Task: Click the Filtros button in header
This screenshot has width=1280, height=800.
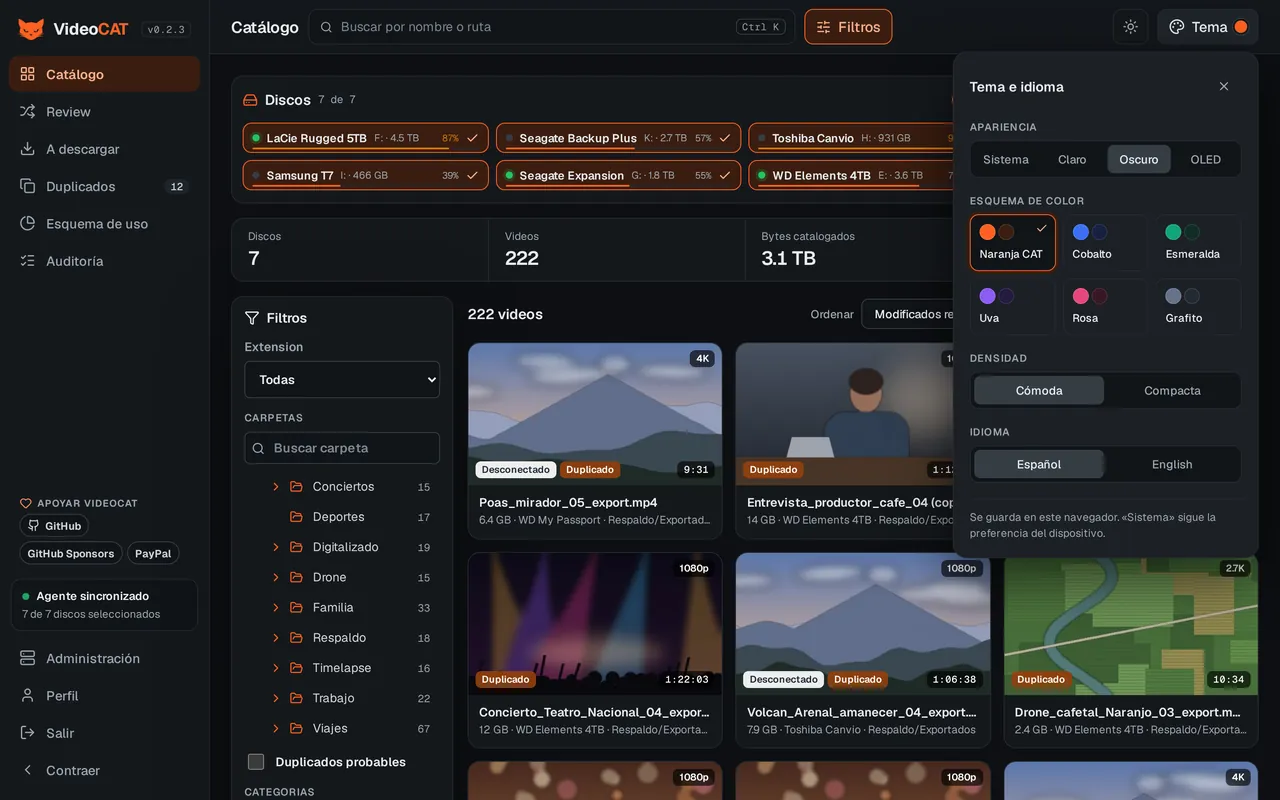Action: (848, 27)
